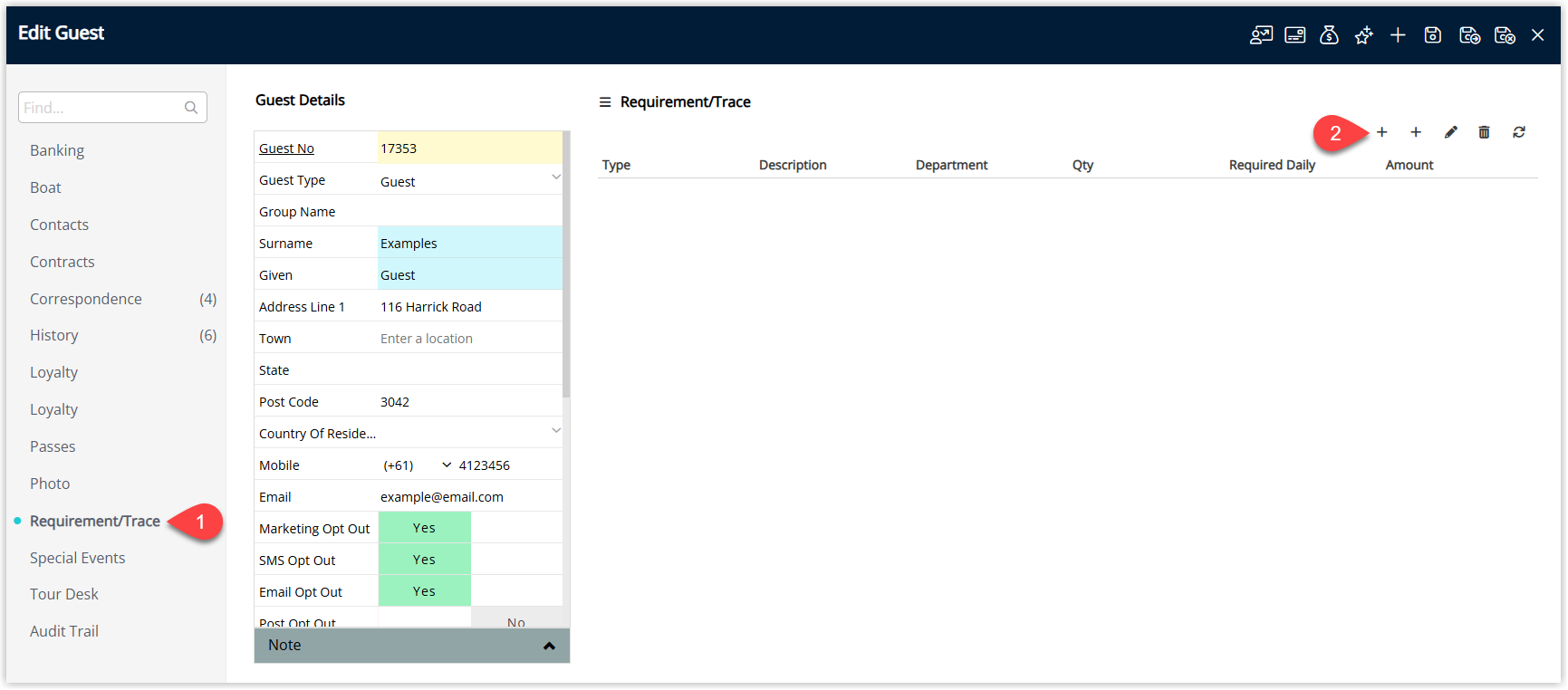1568x690 pixels.
Task: Click the Guest No link label
Action: click(x=286, y=149)
